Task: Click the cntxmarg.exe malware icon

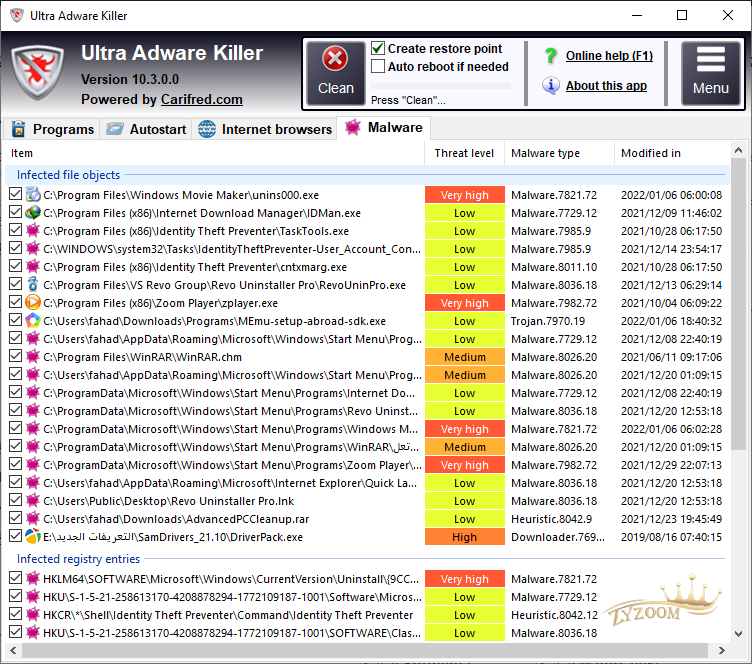Action: click(33, 267)
